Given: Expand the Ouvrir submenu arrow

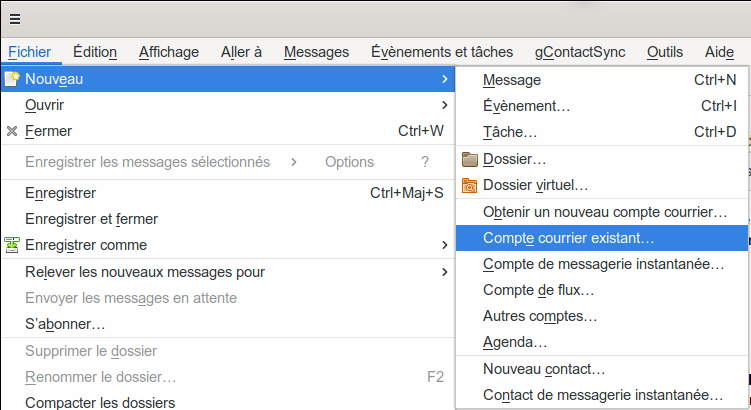Looking at the screenshot, I should [444, 105].
